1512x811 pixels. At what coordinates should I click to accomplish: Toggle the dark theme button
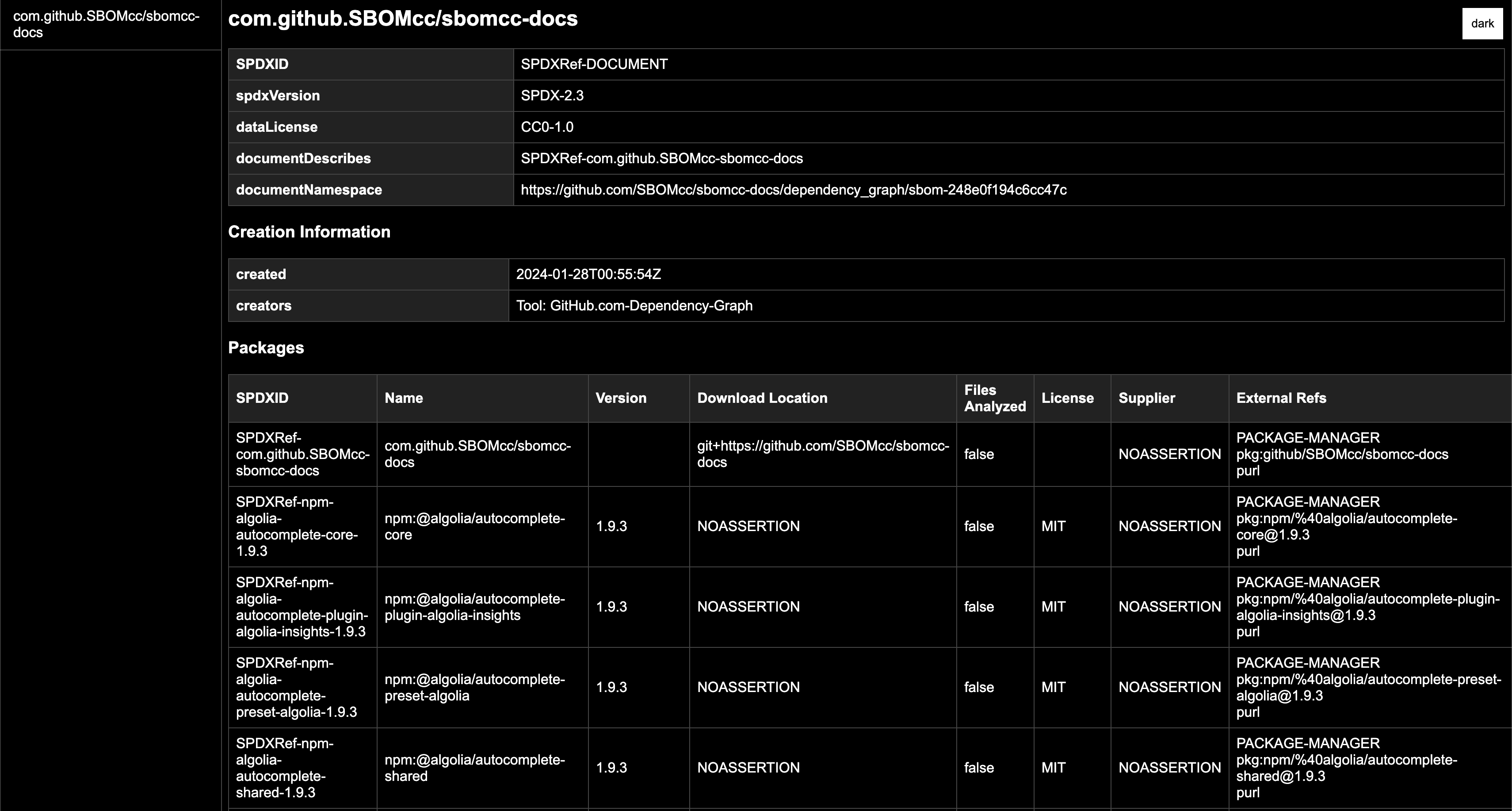tap(1482, 23)
